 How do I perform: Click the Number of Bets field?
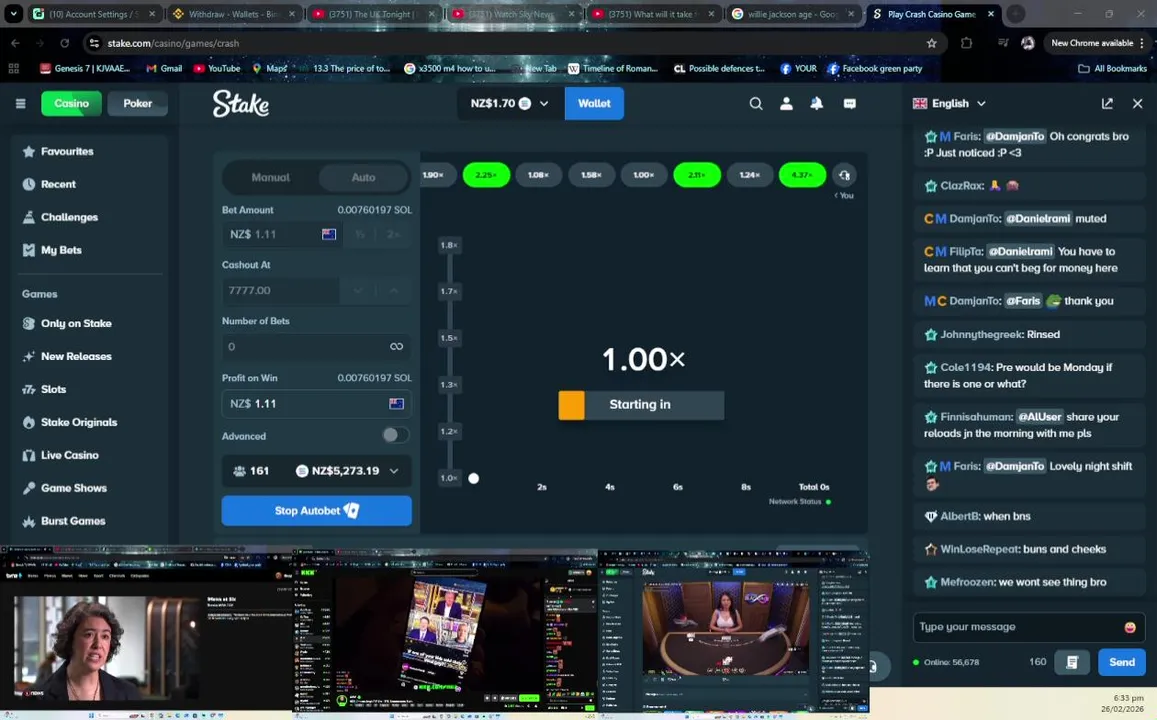pos(317,346)
